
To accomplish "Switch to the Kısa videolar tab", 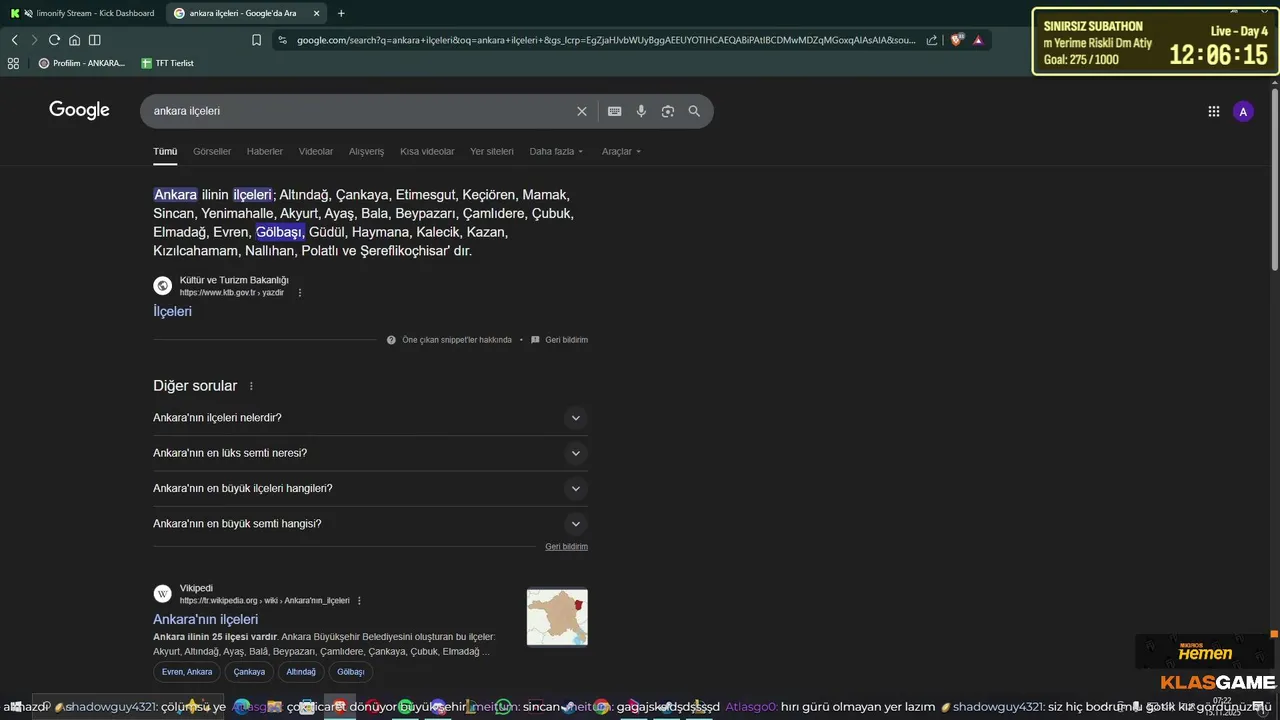I will (x=427, y=152).
